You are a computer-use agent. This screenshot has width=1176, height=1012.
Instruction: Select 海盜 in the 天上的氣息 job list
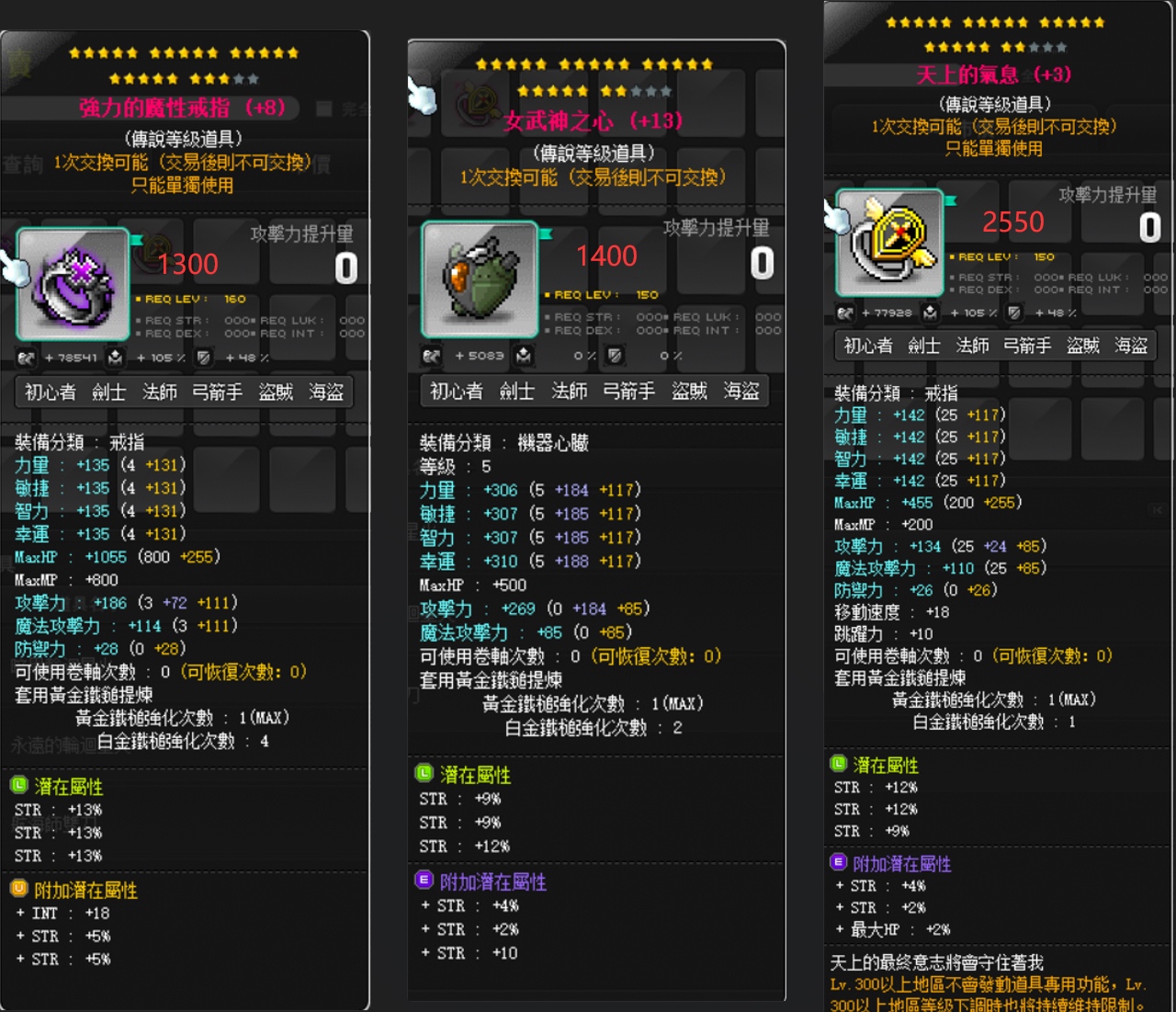point(1131,346)
